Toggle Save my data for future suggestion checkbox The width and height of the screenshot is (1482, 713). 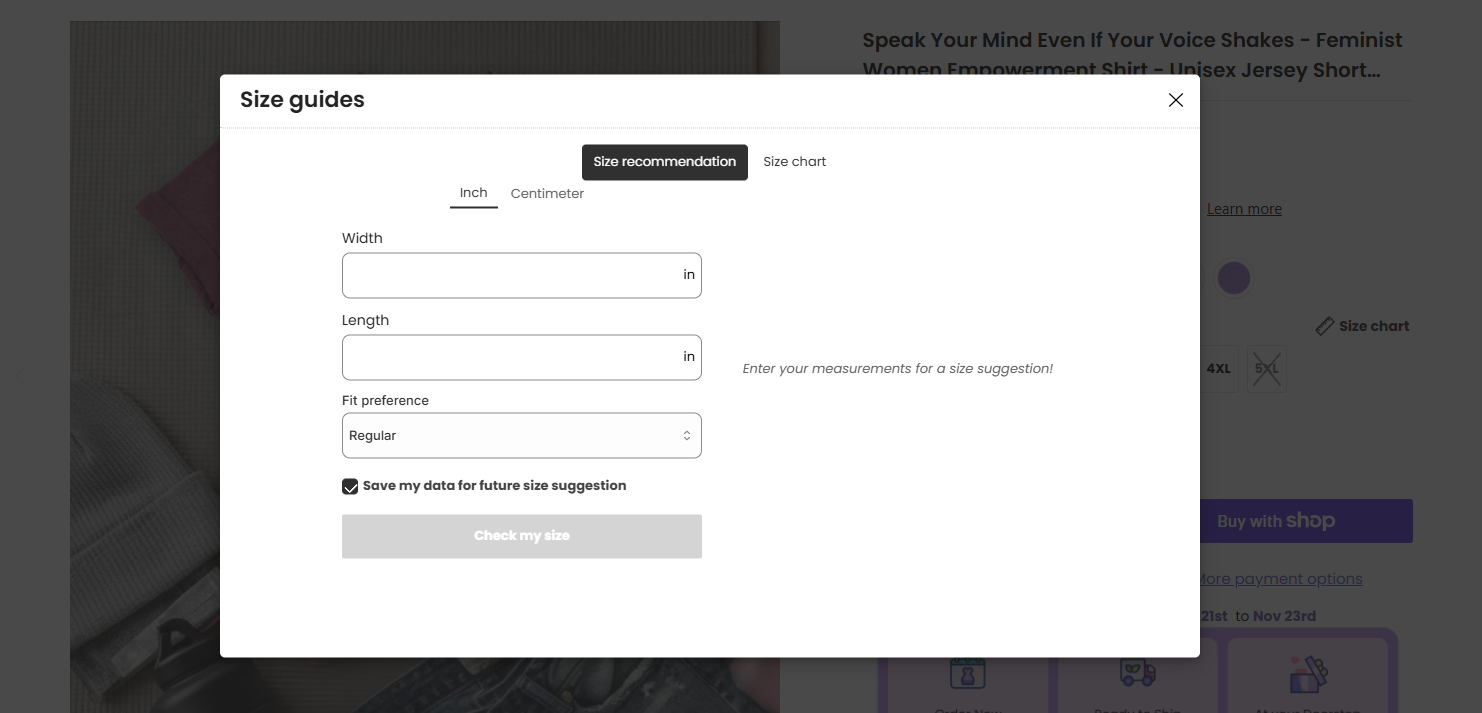pyautogui.click(x=350, y=486)
